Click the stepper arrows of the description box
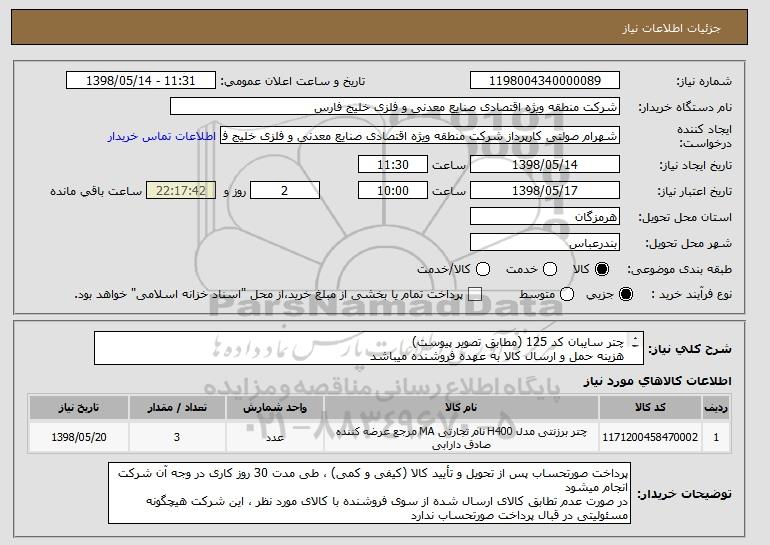Viewport: 770px width, 545px height. [635, 342]
